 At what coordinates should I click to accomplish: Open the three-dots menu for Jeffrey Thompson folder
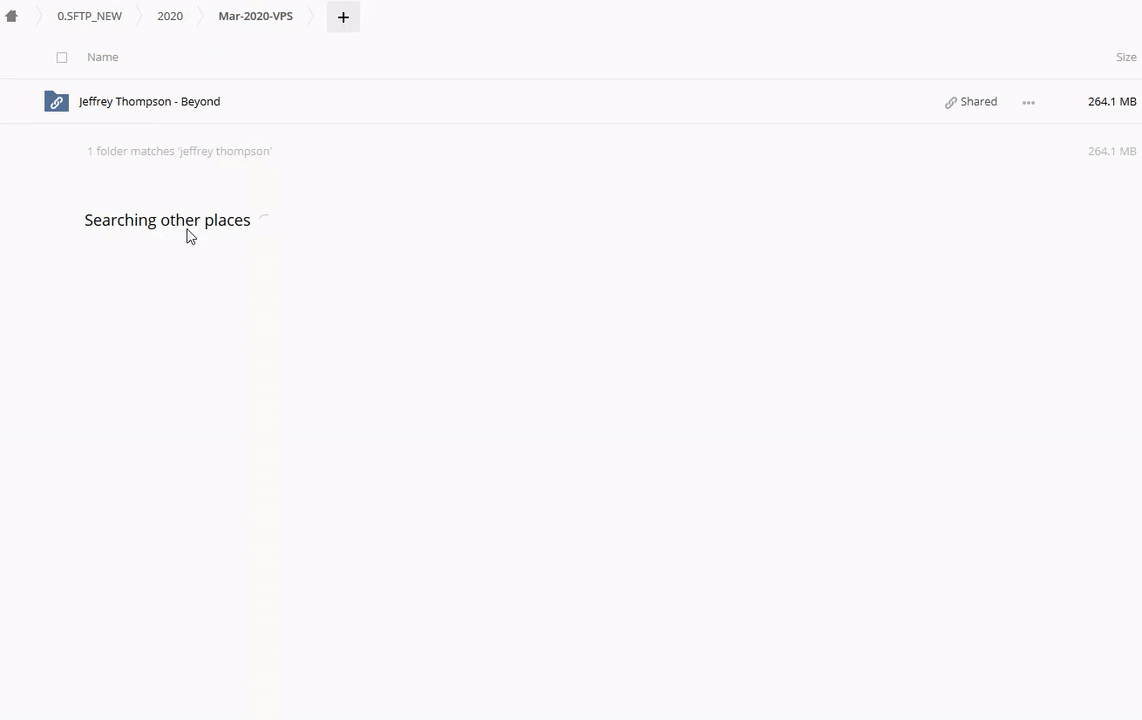click(1028, 102)
